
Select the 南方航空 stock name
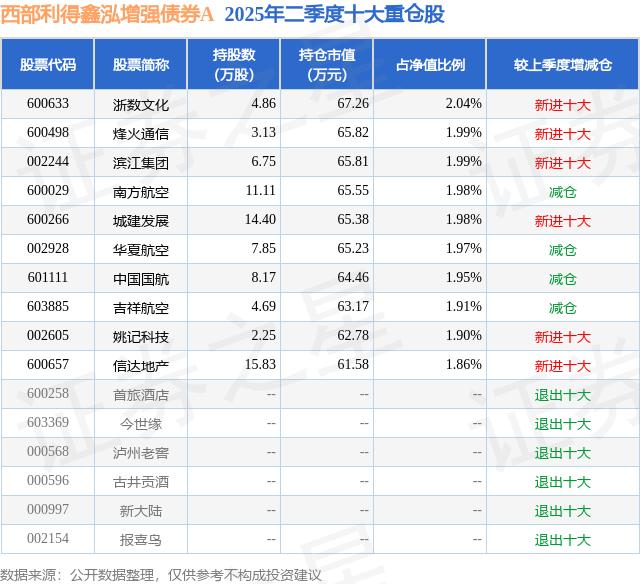(141, 192)
